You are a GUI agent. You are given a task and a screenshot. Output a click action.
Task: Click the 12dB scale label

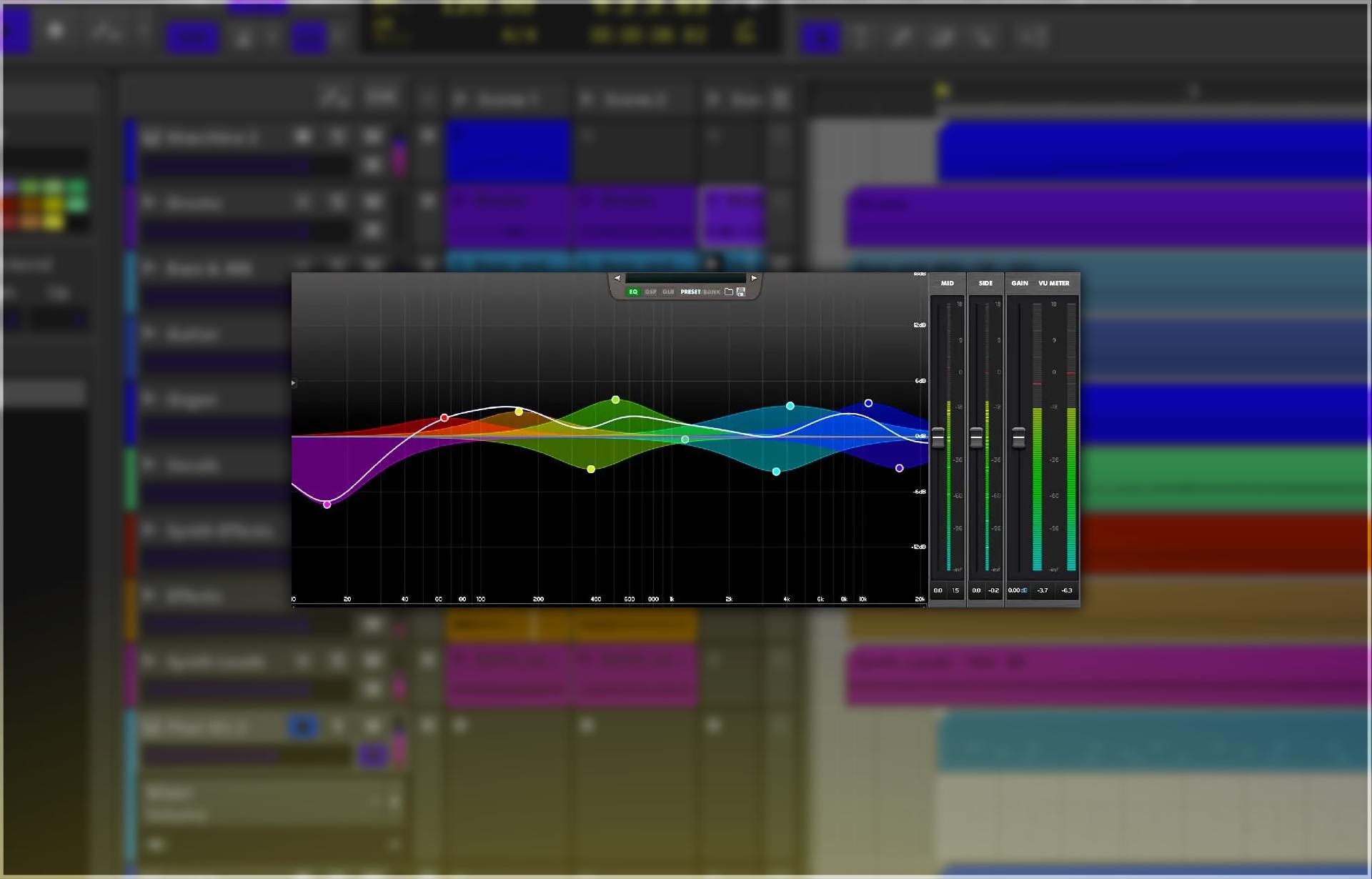920,325
